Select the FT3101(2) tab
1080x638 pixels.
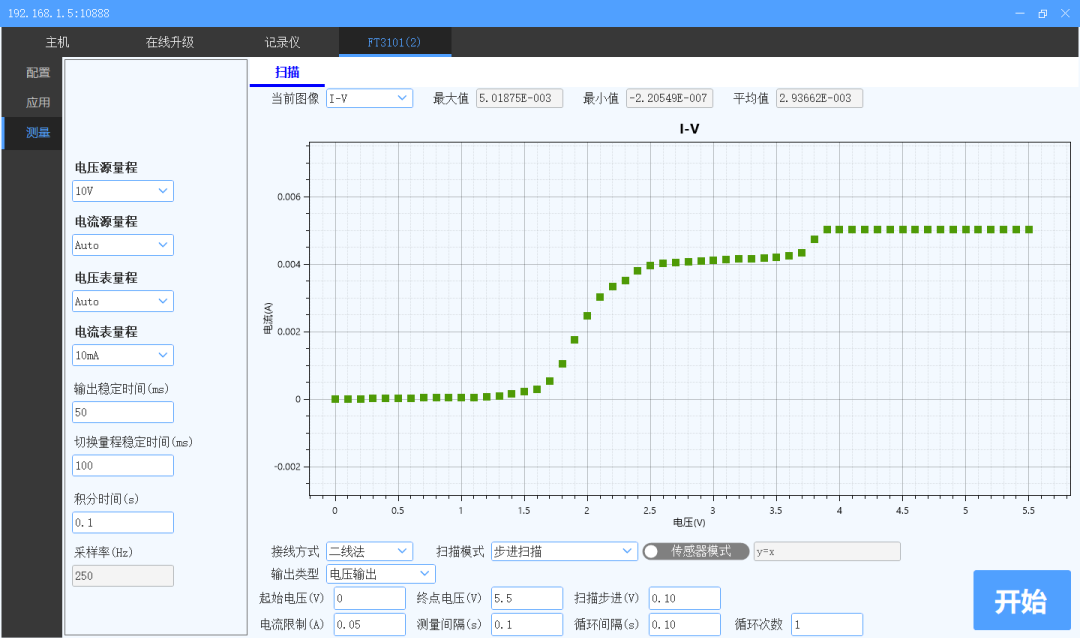(395, 42)
